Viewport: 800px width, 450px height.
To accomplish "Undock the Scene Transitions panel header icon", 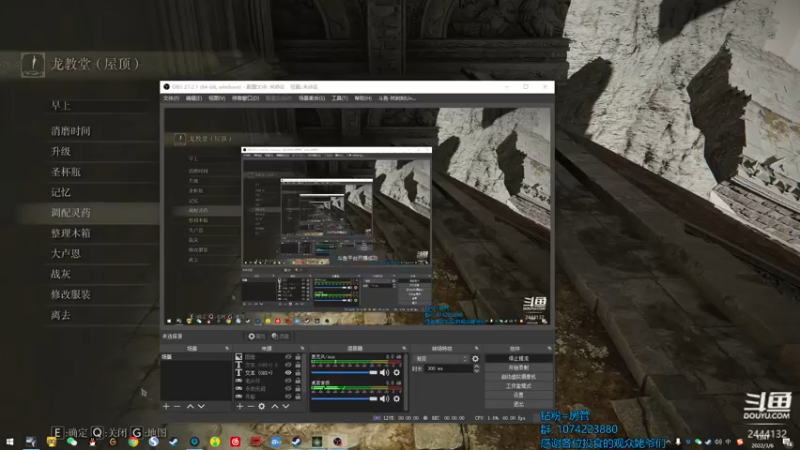I will [x=477, y=348].
